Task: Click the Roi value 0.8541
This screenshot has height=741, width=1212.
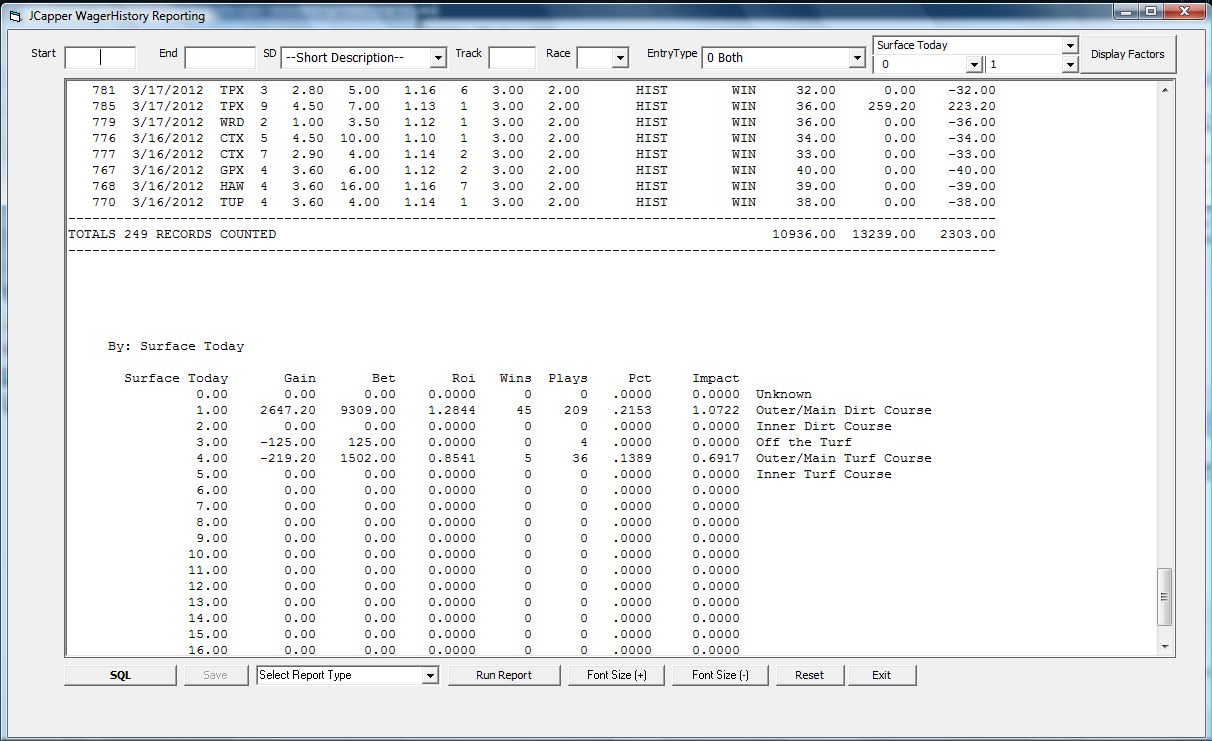Action: click(x=452, y=458)
